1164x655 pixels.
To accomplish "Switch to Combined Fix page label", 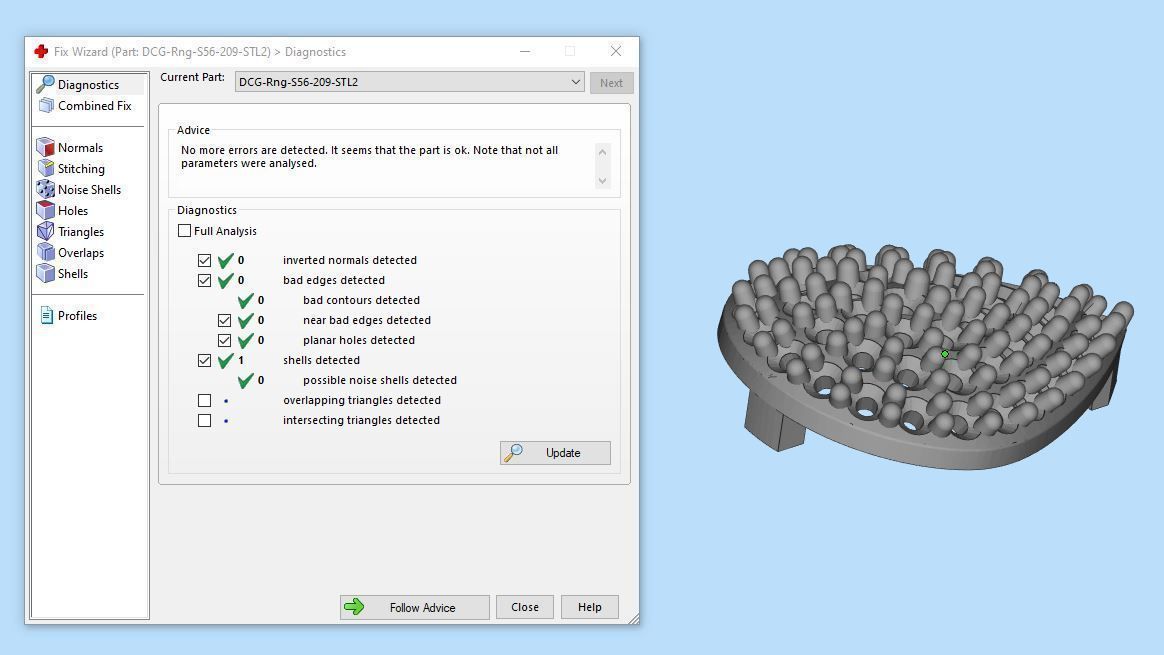I will click(x=94, y=105).
